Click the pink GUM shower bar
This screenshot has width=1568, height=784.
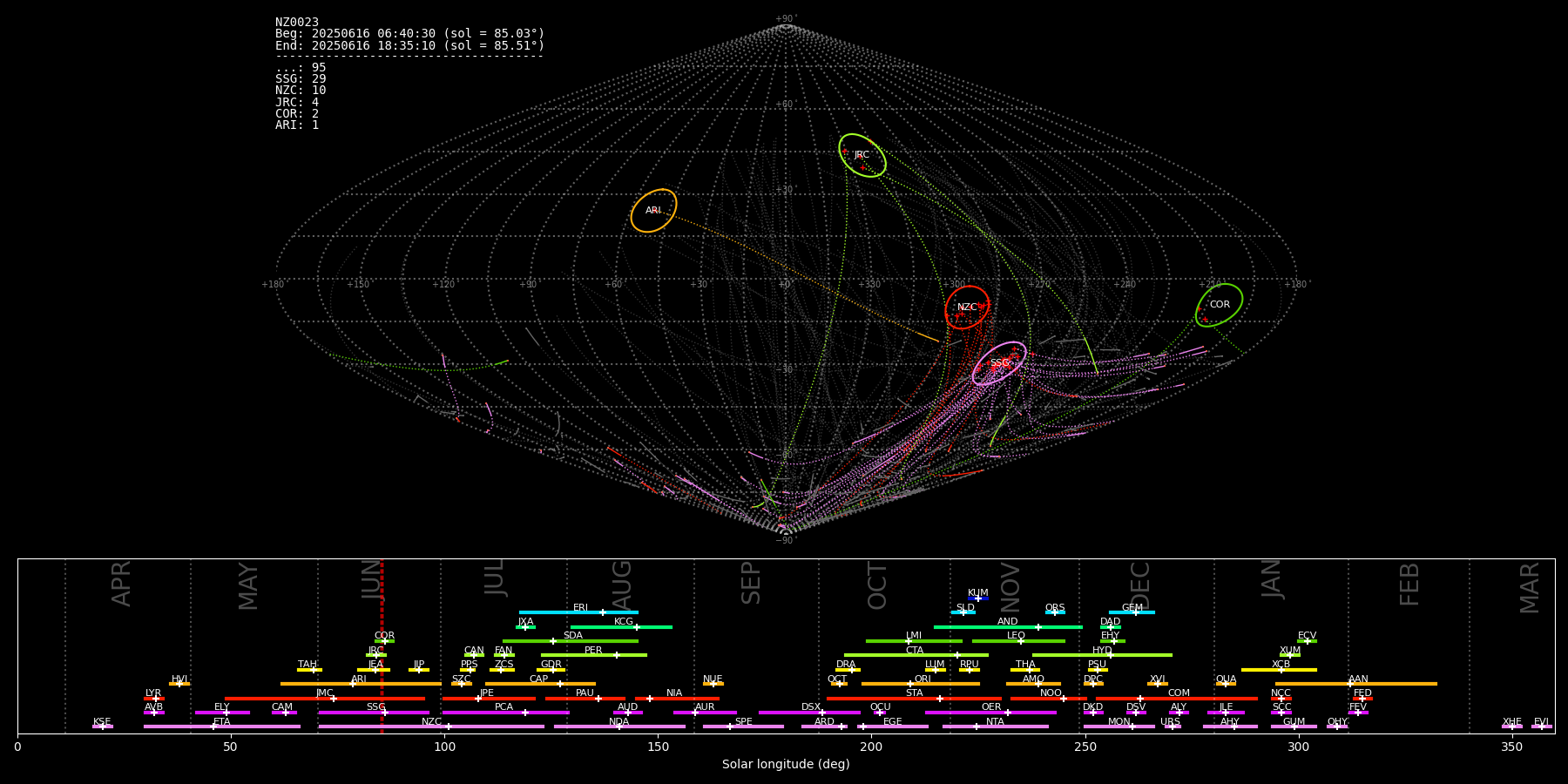coord(1294,727)
